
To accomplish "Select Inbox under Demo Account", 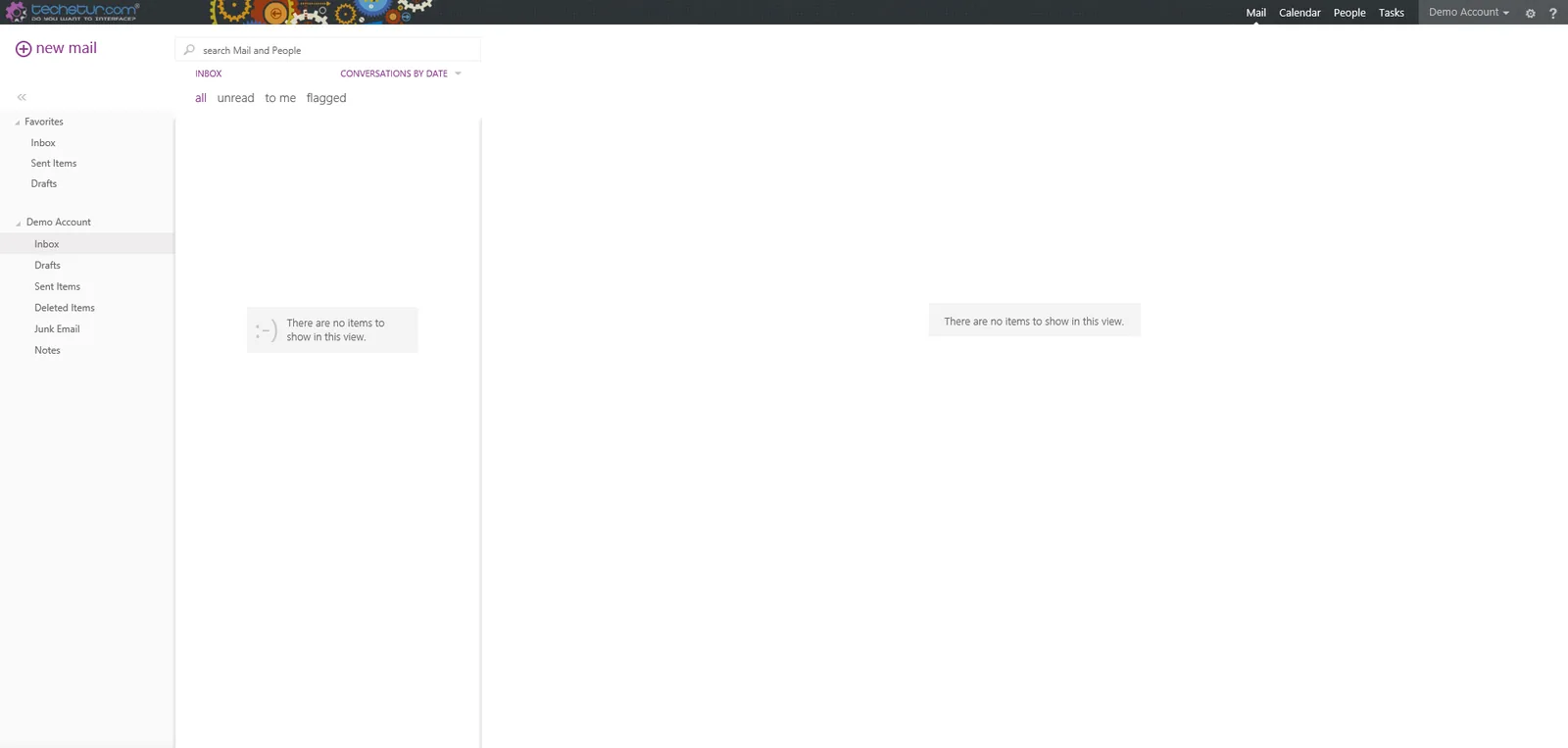I will point(87,244).
